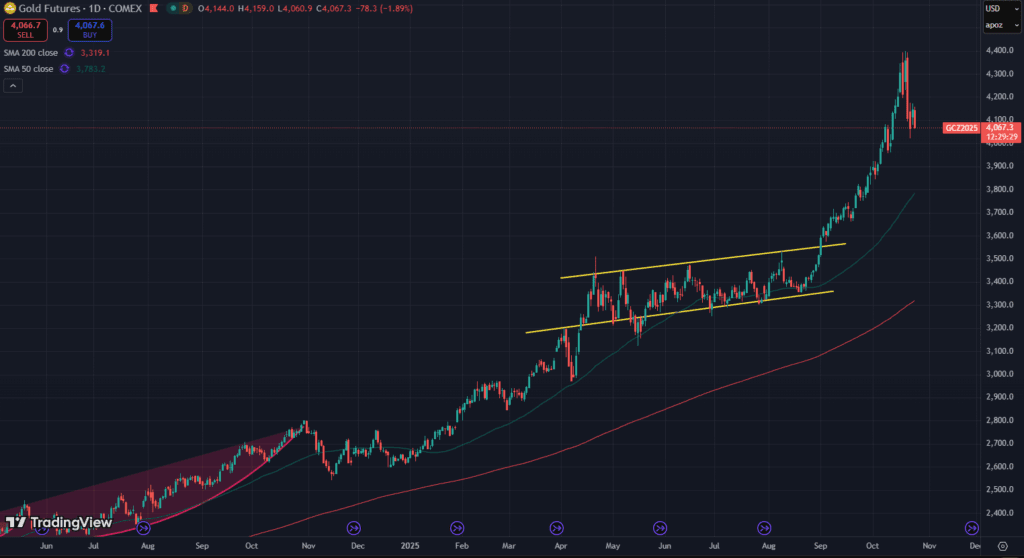Click the SMA 50 indicator refresh icon
The image size is (1024, 558).
[64, 68]
